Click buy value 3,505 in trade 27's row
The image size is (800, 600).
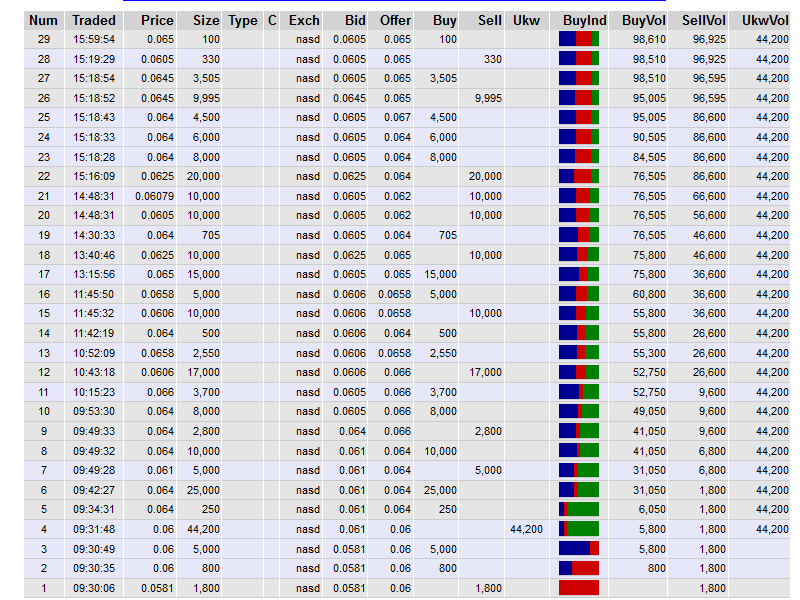click(x=443, y=79)
